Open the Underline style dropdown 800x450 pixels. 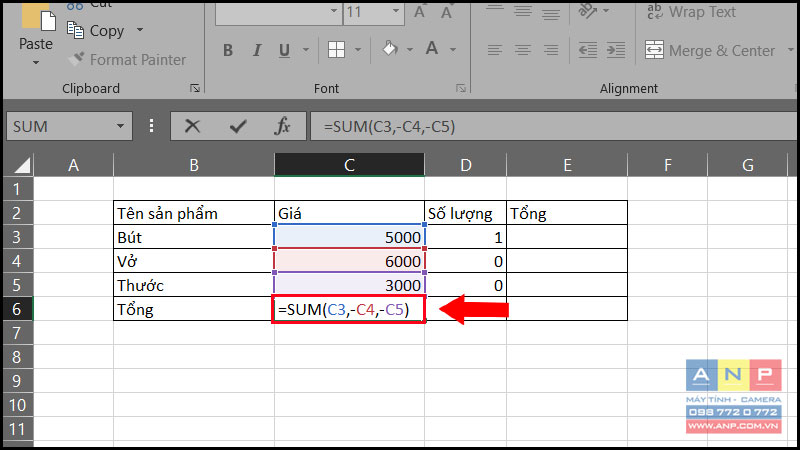(x=306, y=50)
